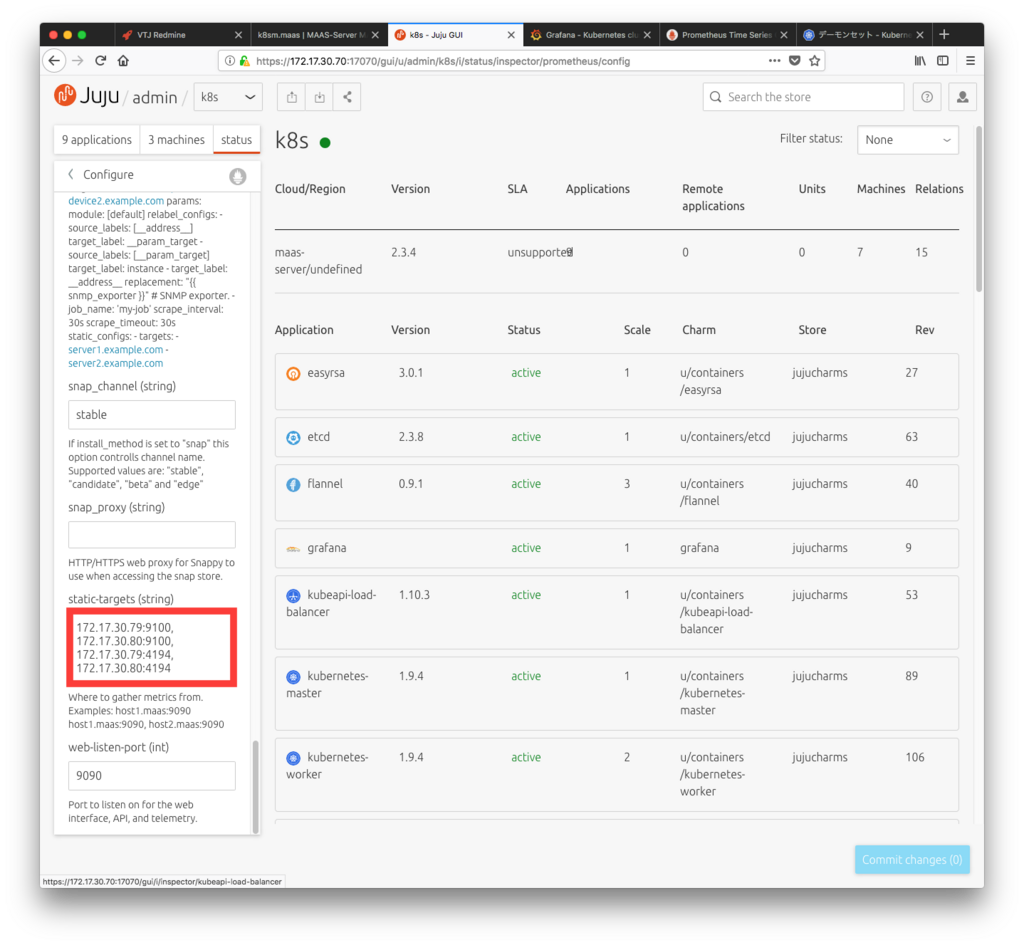This screenshot has height=945, width=1024.
Task: Open the help question mark icon
Action: [x=927, y=97]
